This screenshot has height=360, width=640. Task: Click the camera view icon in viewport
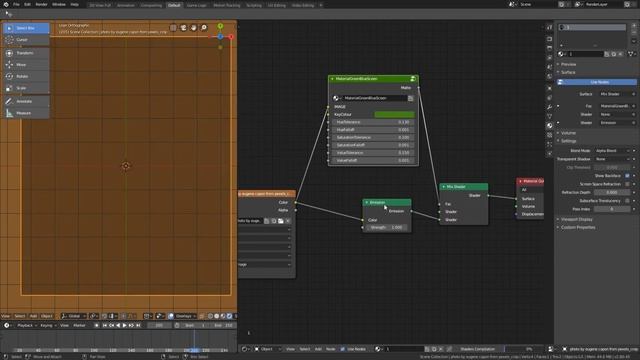click(183, 28)
